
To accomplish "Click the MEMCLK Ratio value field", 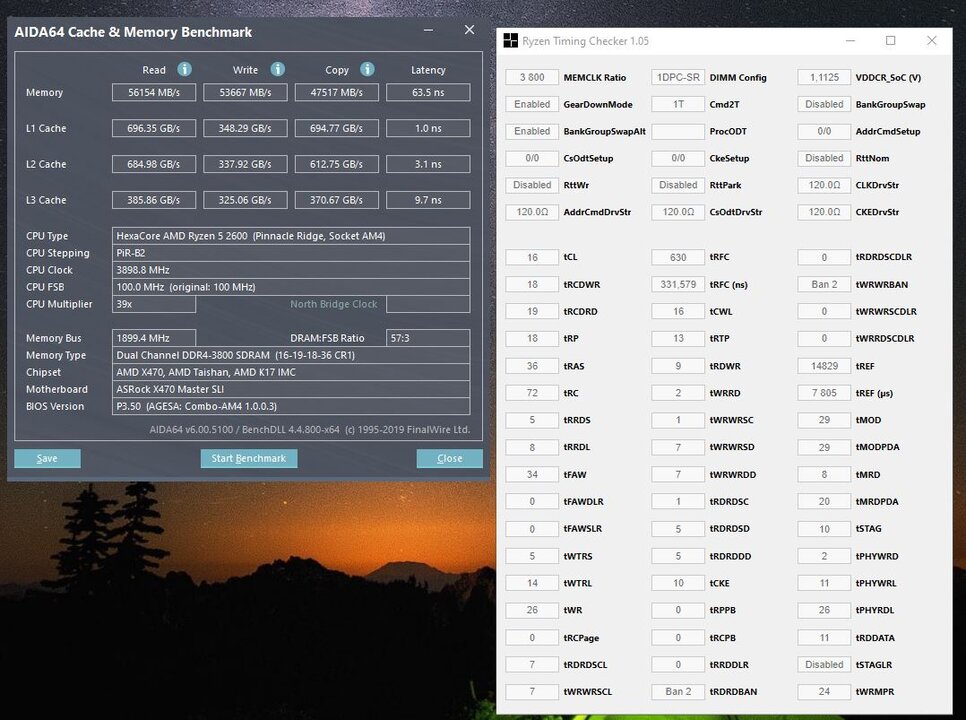I will click(x=532, y=77).
